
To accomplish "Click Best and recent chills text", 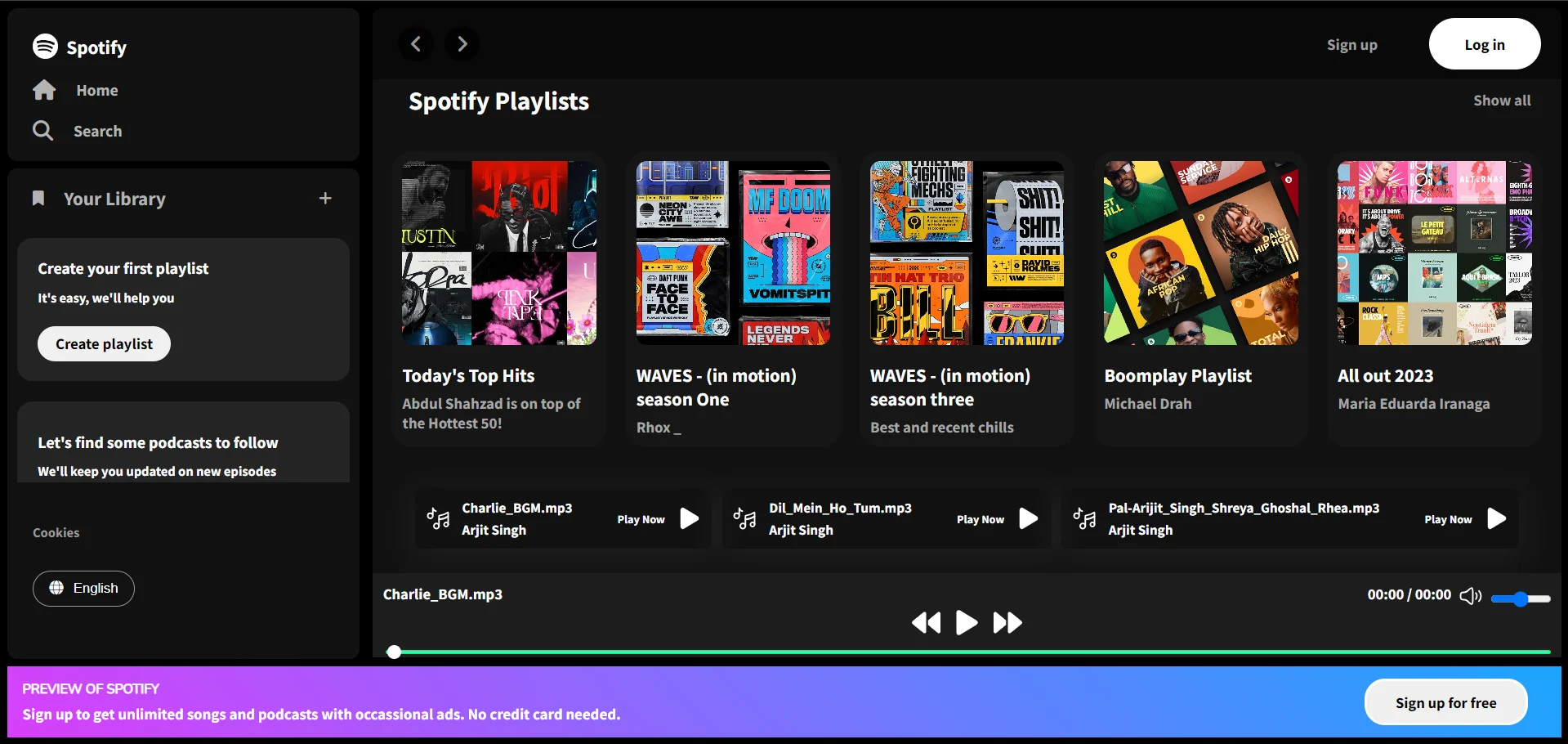I will 941,428.
